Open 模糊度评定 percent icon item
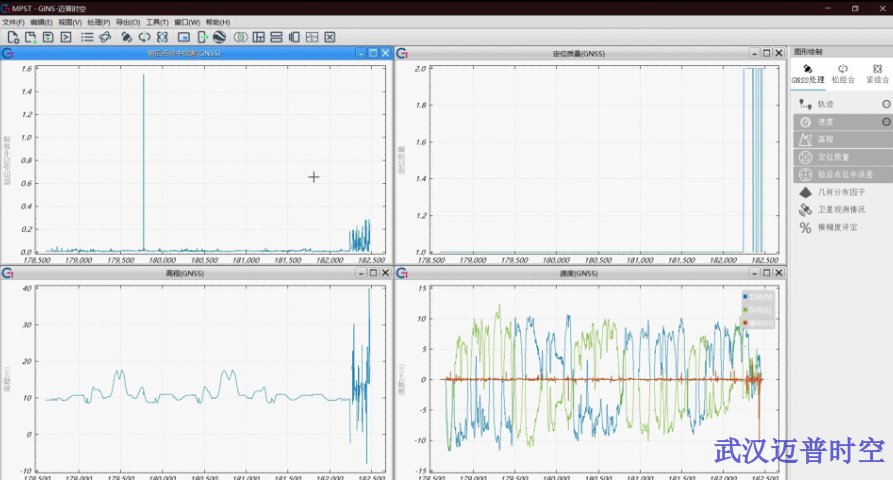 point(838,228)
